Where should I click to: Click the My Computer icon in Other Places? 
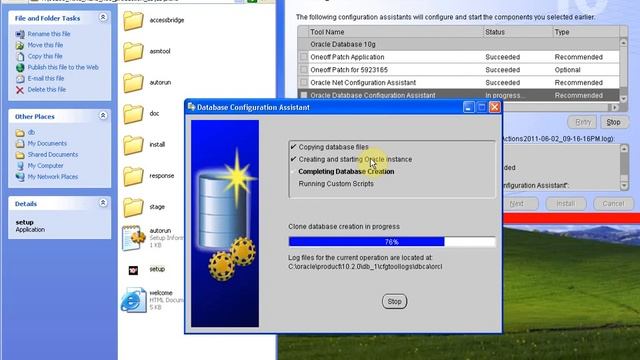click(x=20, y=166)
